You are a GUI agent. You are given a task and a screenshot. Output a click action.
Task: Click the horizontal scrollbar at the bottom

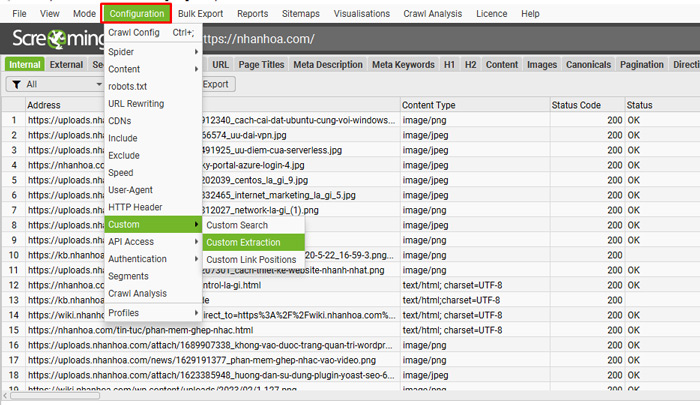coord(300,397)
